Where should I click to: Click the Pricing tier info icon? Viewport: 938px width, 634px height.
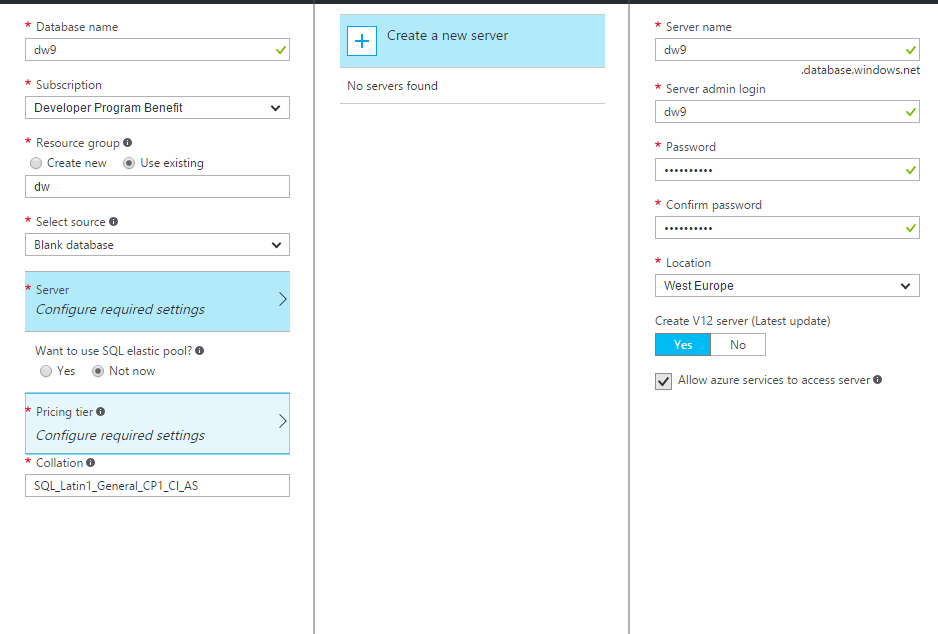click(101, 412)
